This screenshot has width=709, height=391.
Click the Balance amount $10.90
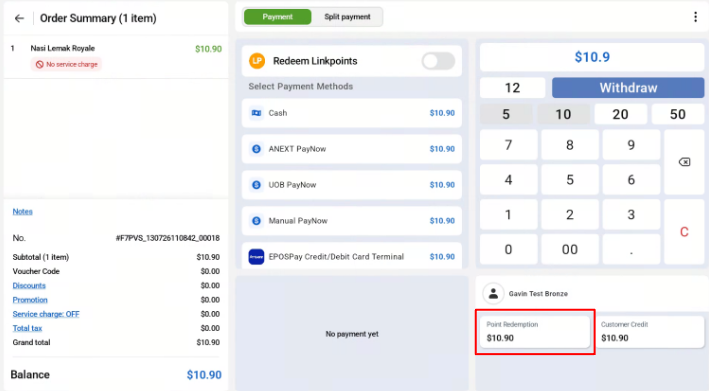pos(204,375)
